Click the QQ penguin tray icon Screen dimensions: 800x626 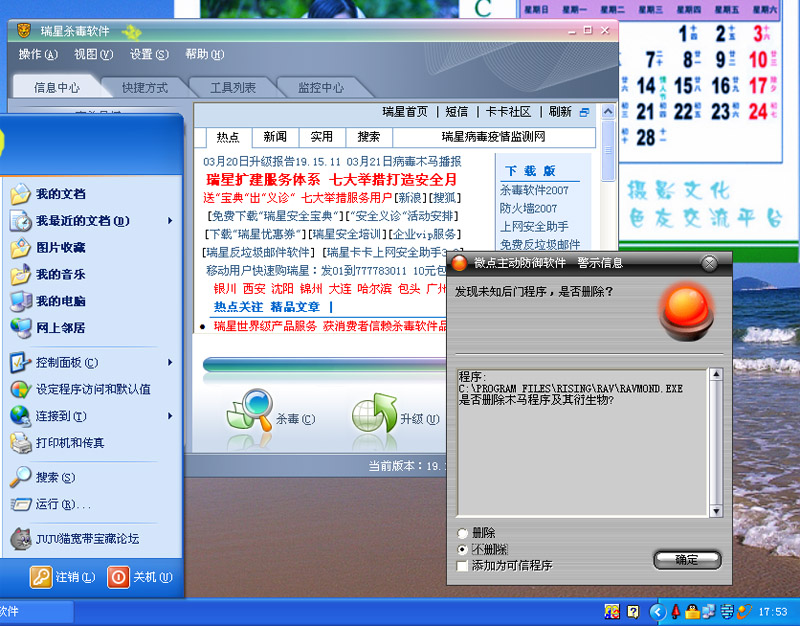pyautogui.click(x=692, y=611)
